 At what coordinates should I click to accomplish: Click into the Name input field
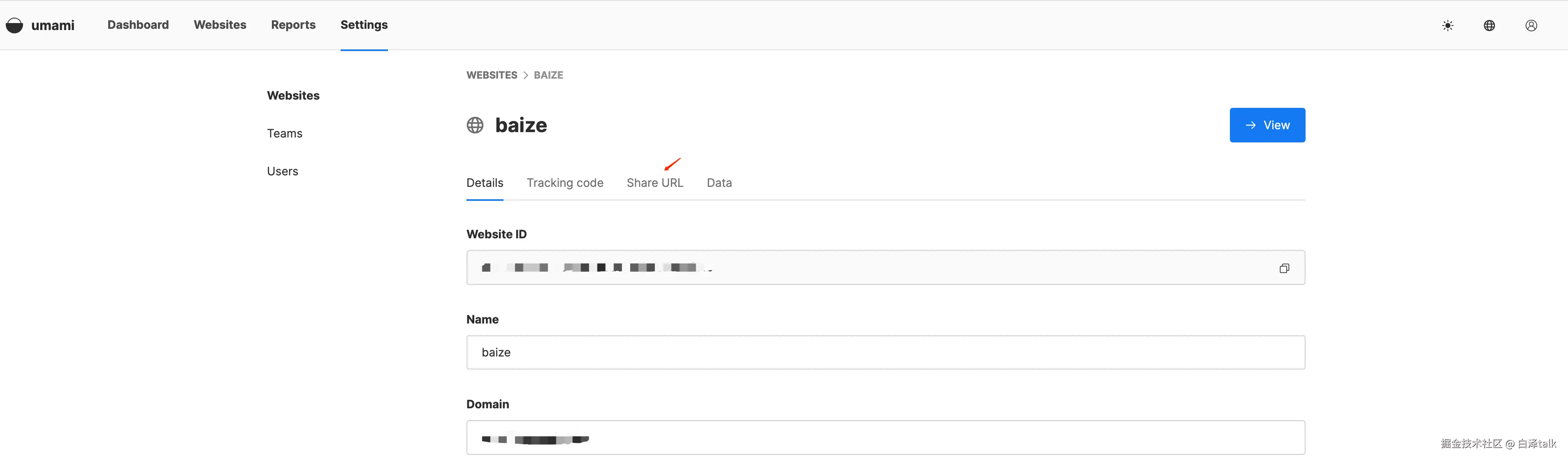pos(885,352)
